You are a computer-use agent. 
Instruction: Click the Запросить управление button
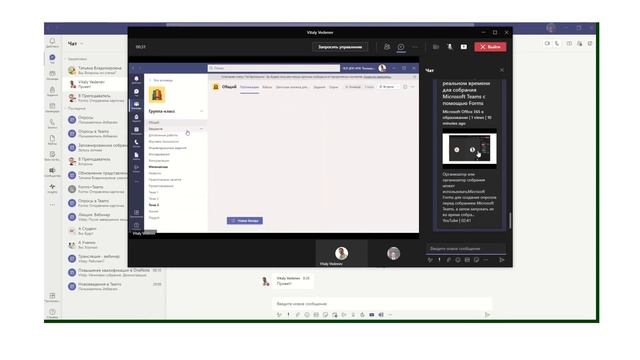click(x=340, y=47)
